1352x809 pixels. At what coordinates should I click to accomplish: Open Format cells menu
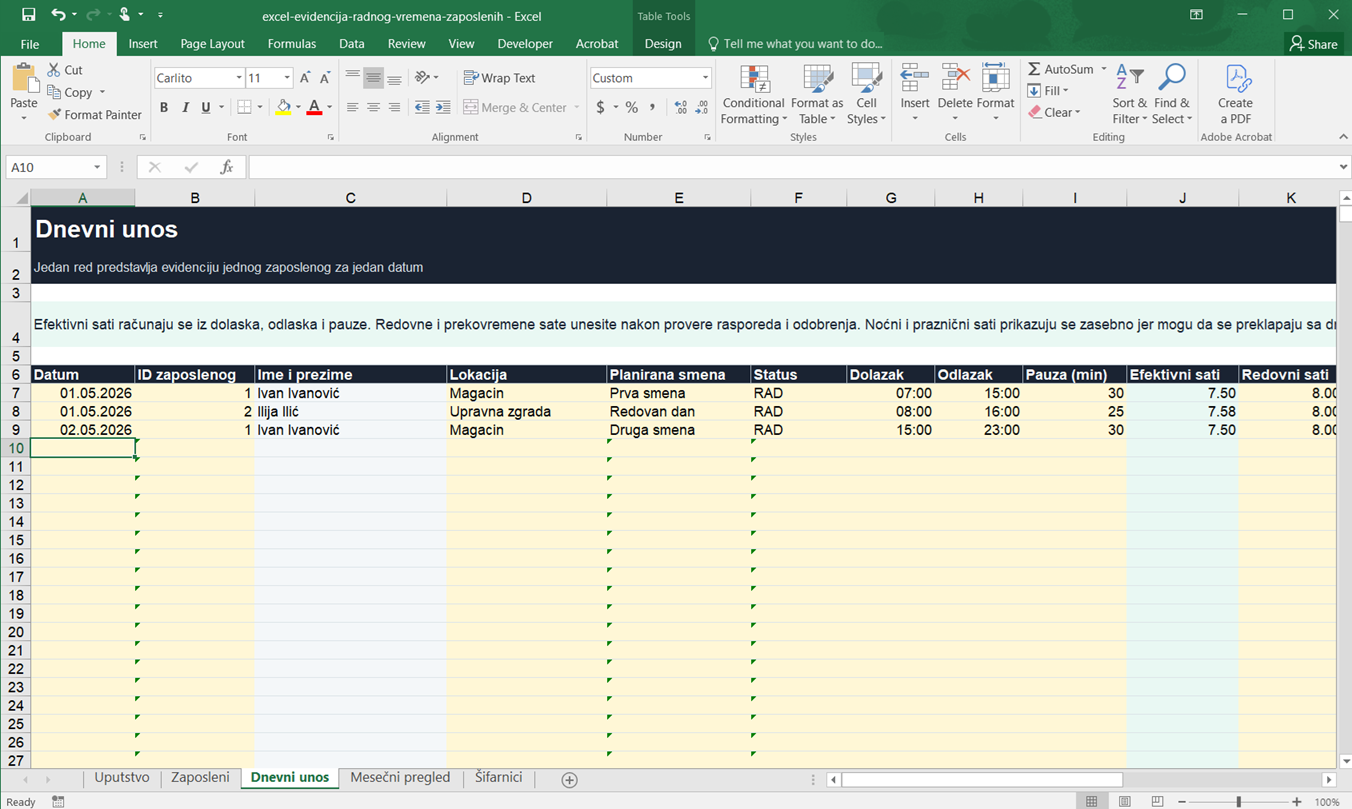(995, 93)
